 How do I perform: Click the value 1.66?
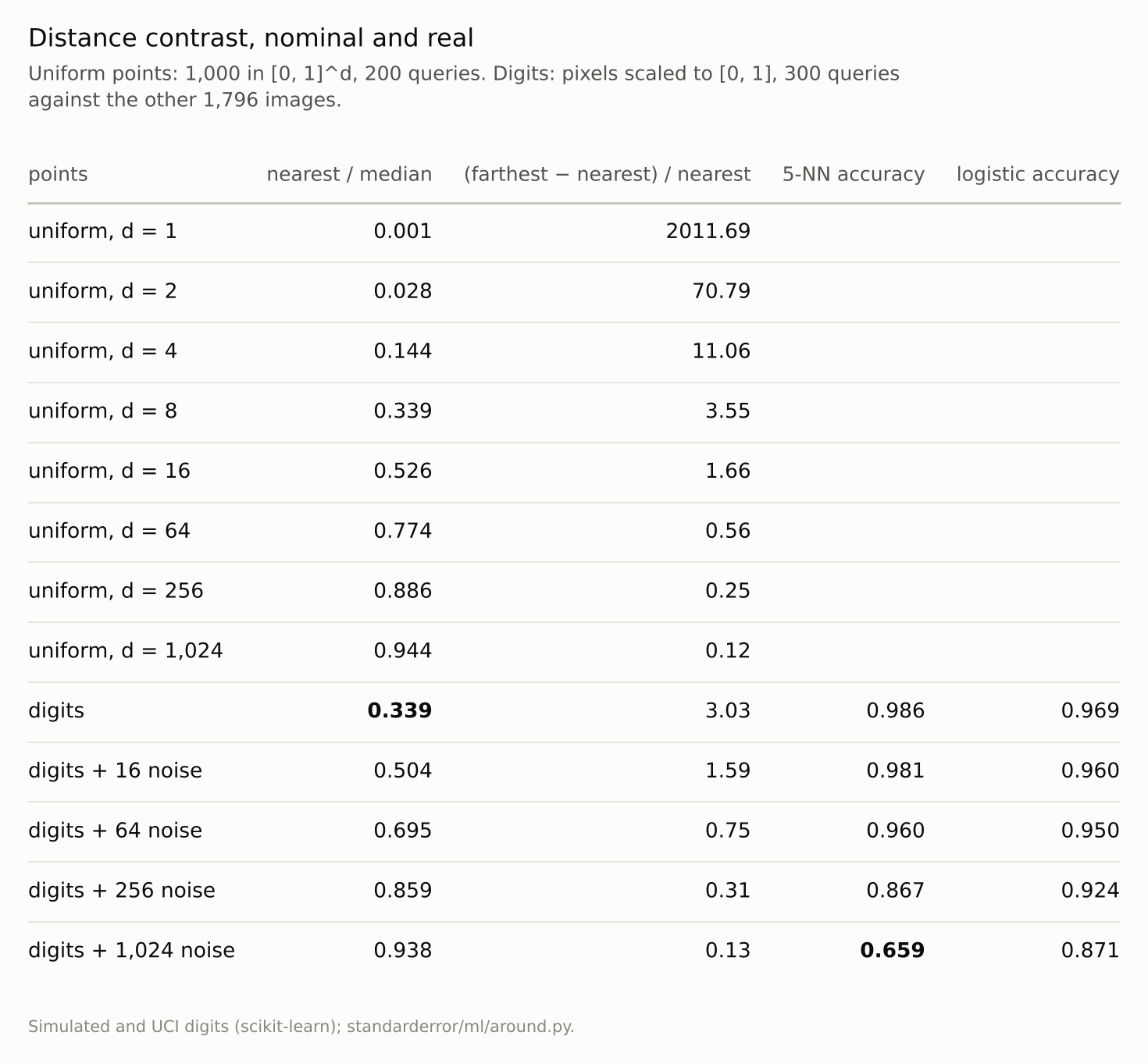[x=728, y=472]
